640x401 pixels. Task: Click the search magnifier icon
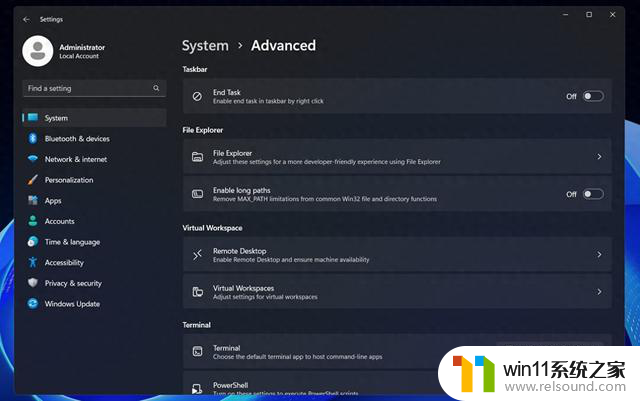click(156, 88)
